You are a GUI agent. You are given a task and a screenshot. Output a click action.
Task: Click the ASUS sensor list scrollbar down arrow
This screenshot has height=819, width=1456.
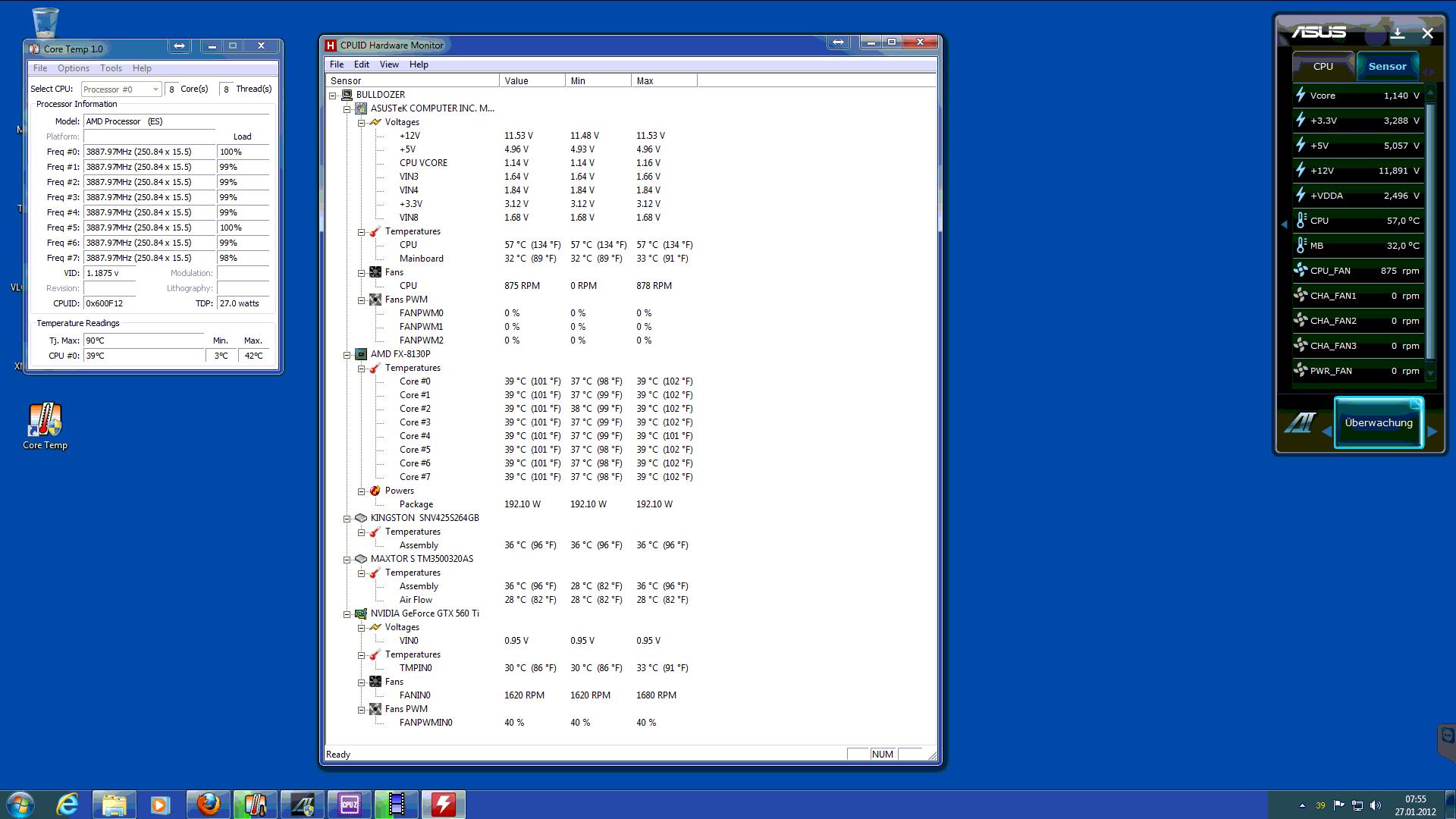tap(1430, 373)
